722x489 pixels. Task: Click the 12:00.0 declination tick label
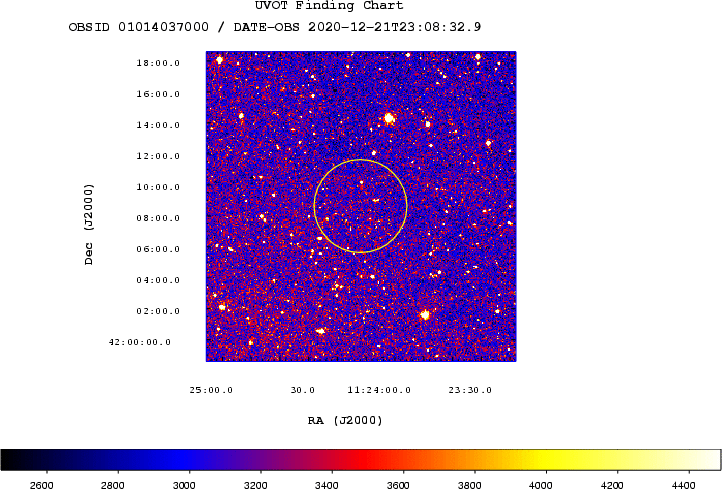tap(158, 156)
